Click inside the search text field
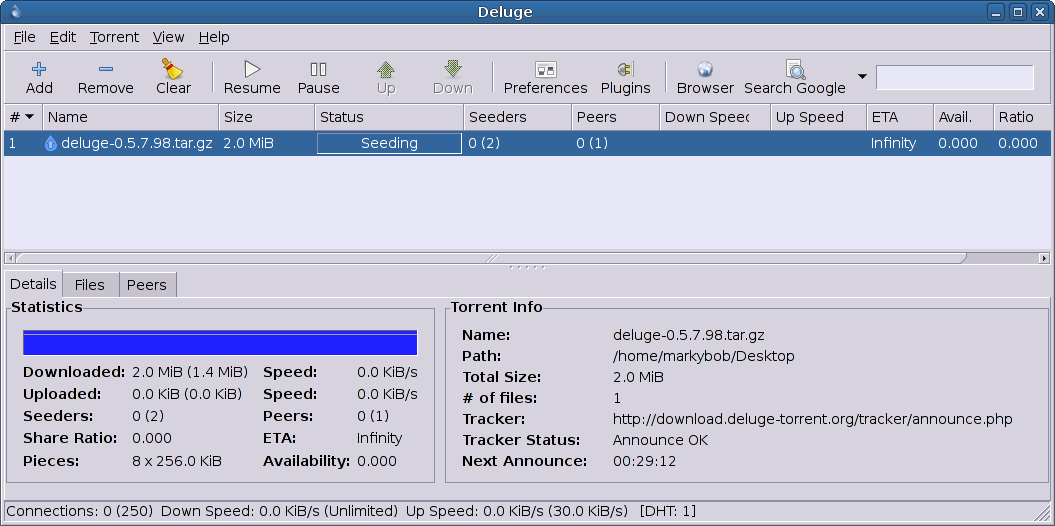The height and width of the screenshot is (526, 1055). [x=955, y=77]
